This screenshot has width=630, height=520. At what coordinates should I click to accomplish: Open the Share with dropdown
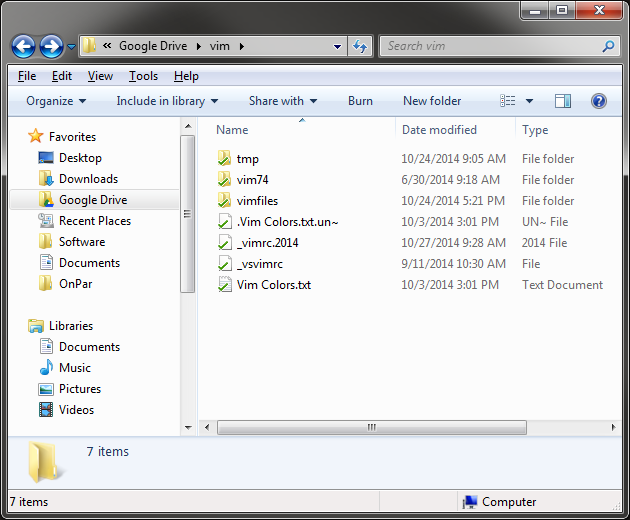point(283,101)
